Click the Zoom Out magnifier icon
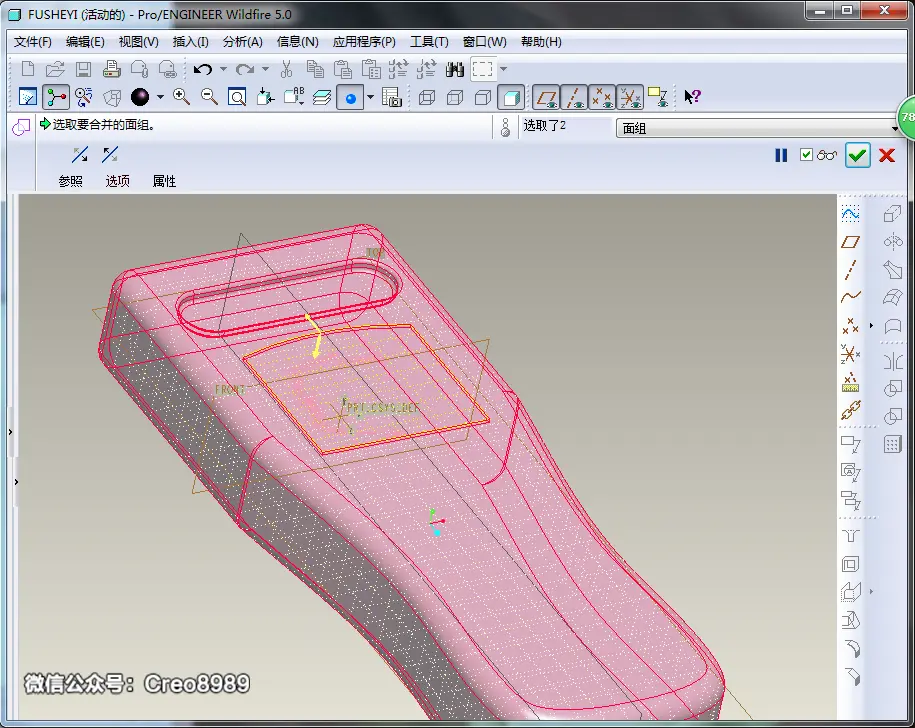915x728 pixels. click(209, 97)
